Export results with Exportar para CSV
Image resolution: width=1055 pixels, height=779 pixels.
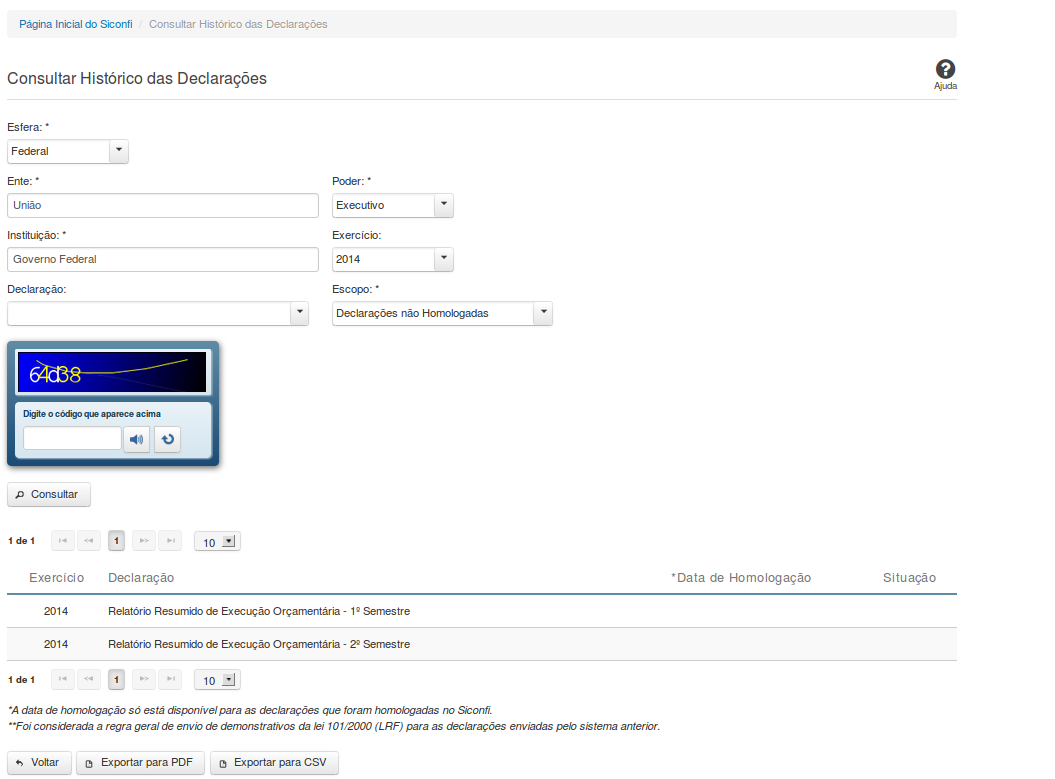click(x=274, y=763)
